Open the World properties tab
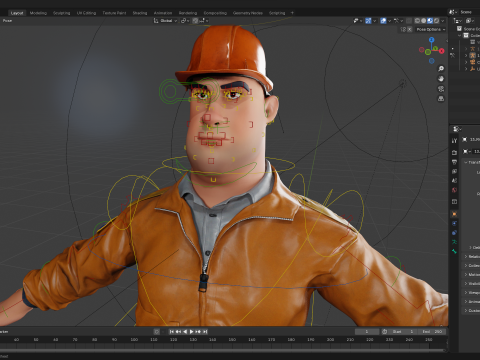Viewport: 480px width, 360px height. click(x=454, y=190)
